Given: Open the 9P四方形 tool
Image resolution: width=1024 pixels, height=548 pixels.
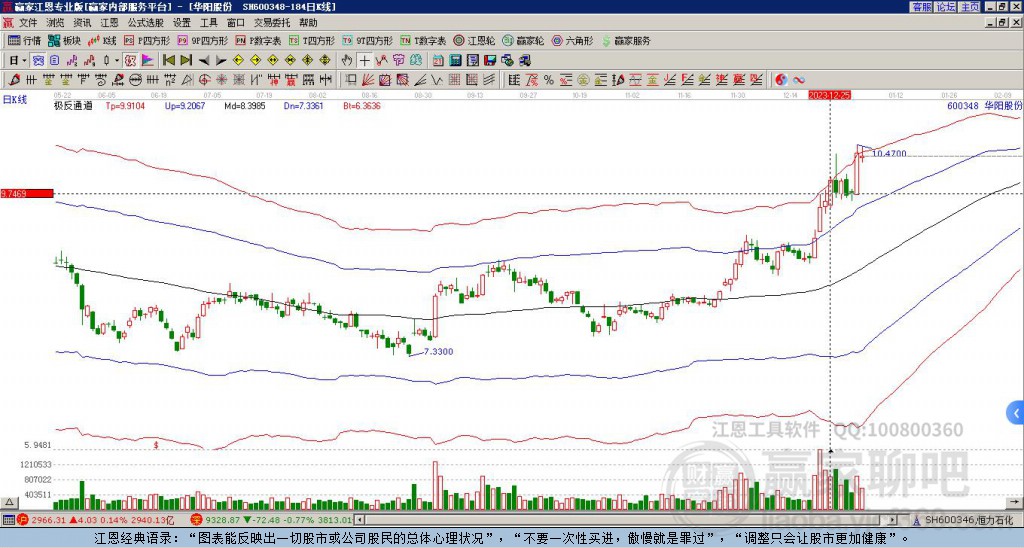Looking at the screenshot, I should click(203, 41).
